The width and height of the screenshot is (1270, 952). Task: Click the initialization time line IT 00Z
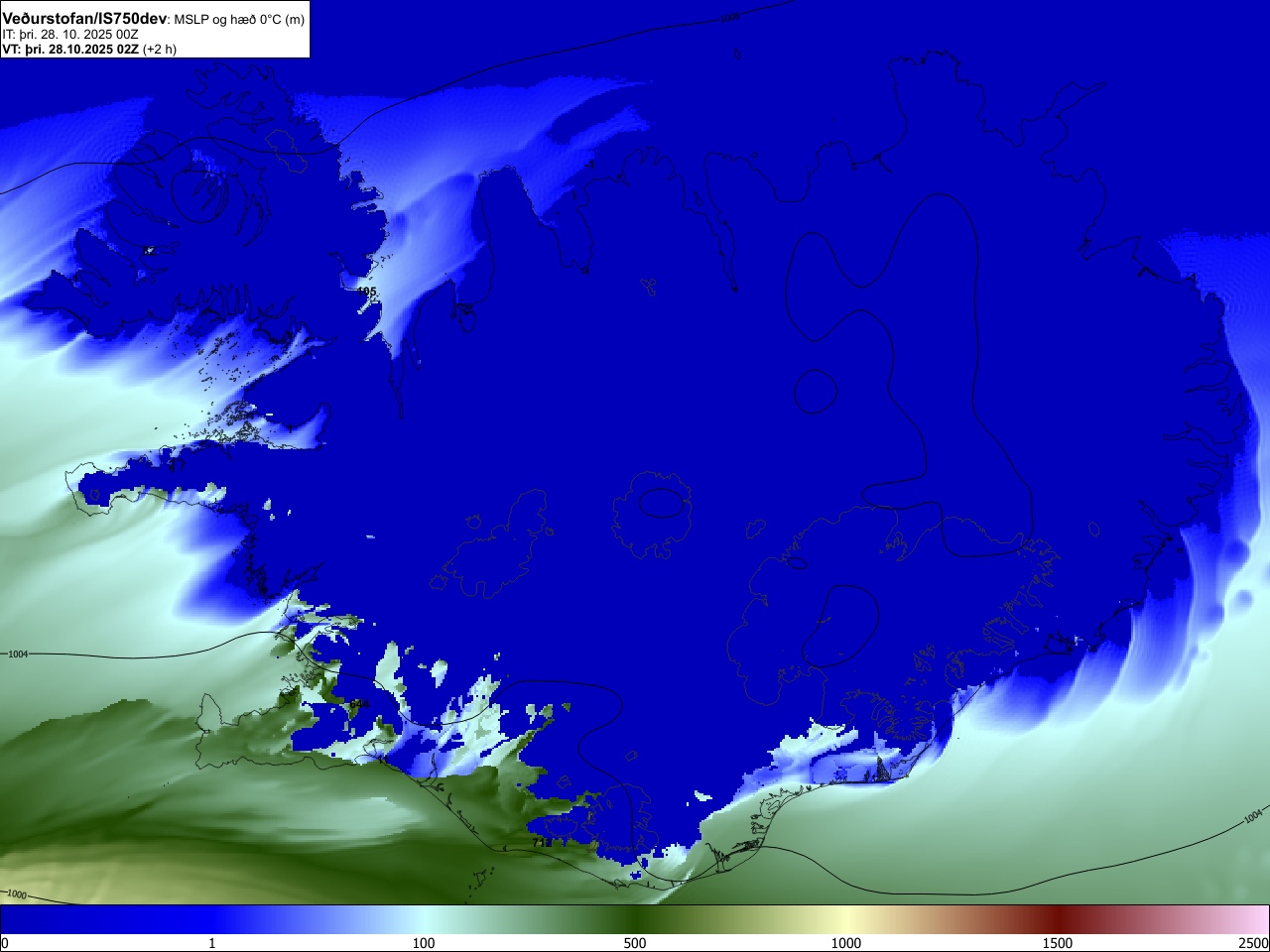tap(69, 35)
